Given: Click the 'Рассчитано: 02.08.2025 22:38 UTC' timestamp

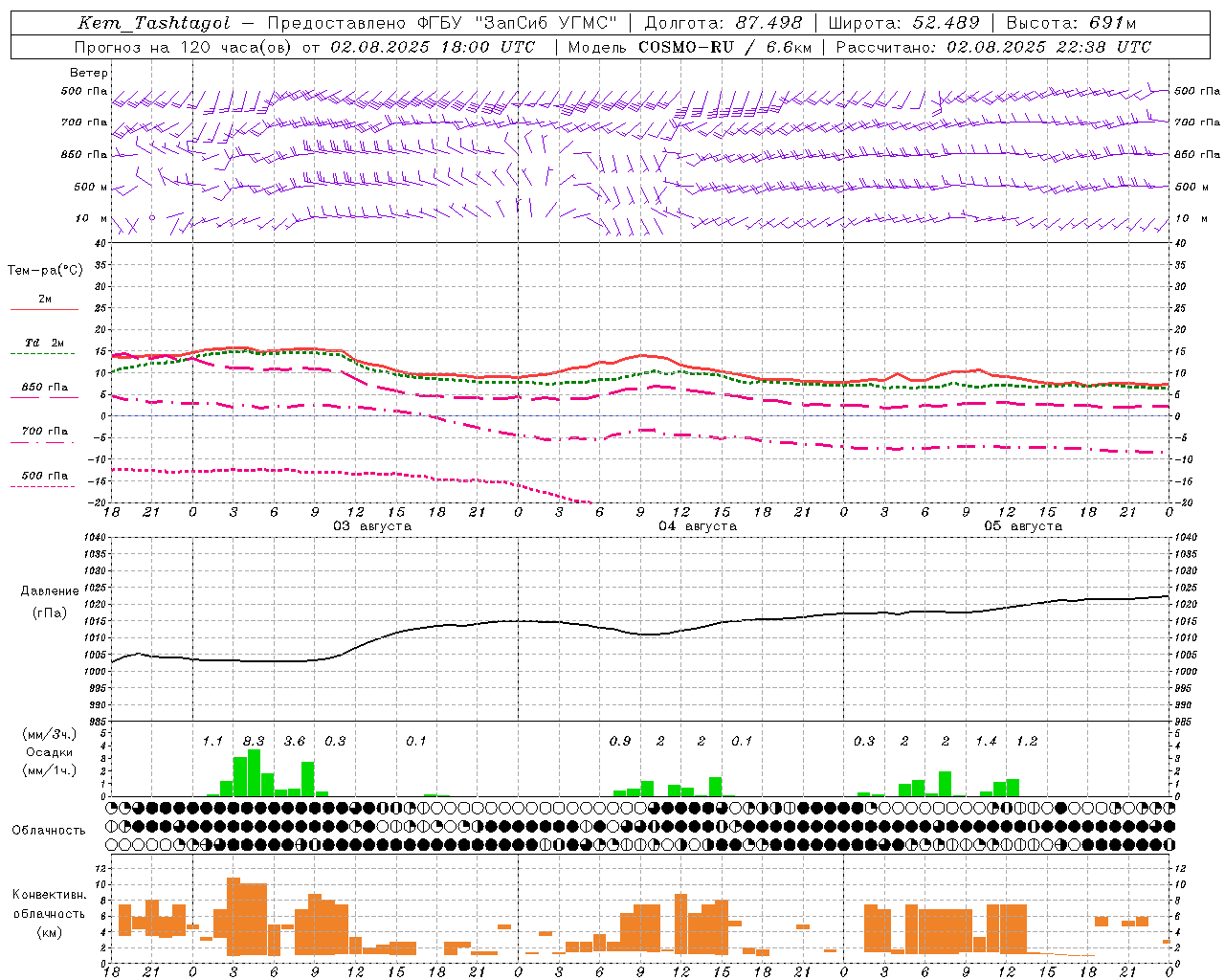Looking at the screenshot, I should point(993,47).
